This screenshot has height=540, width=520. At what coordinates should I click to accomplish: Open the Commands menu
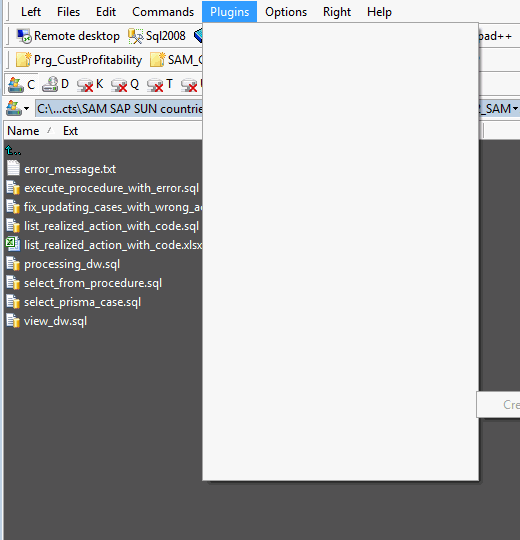point(163,12)
